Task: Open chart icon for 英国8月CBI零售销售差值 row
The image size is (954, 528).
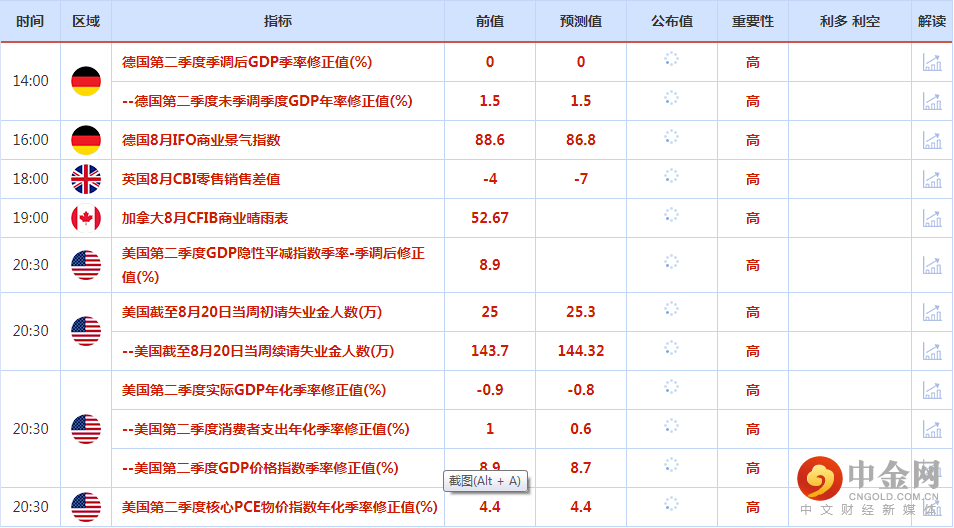Action: click(x=931, y=179)
